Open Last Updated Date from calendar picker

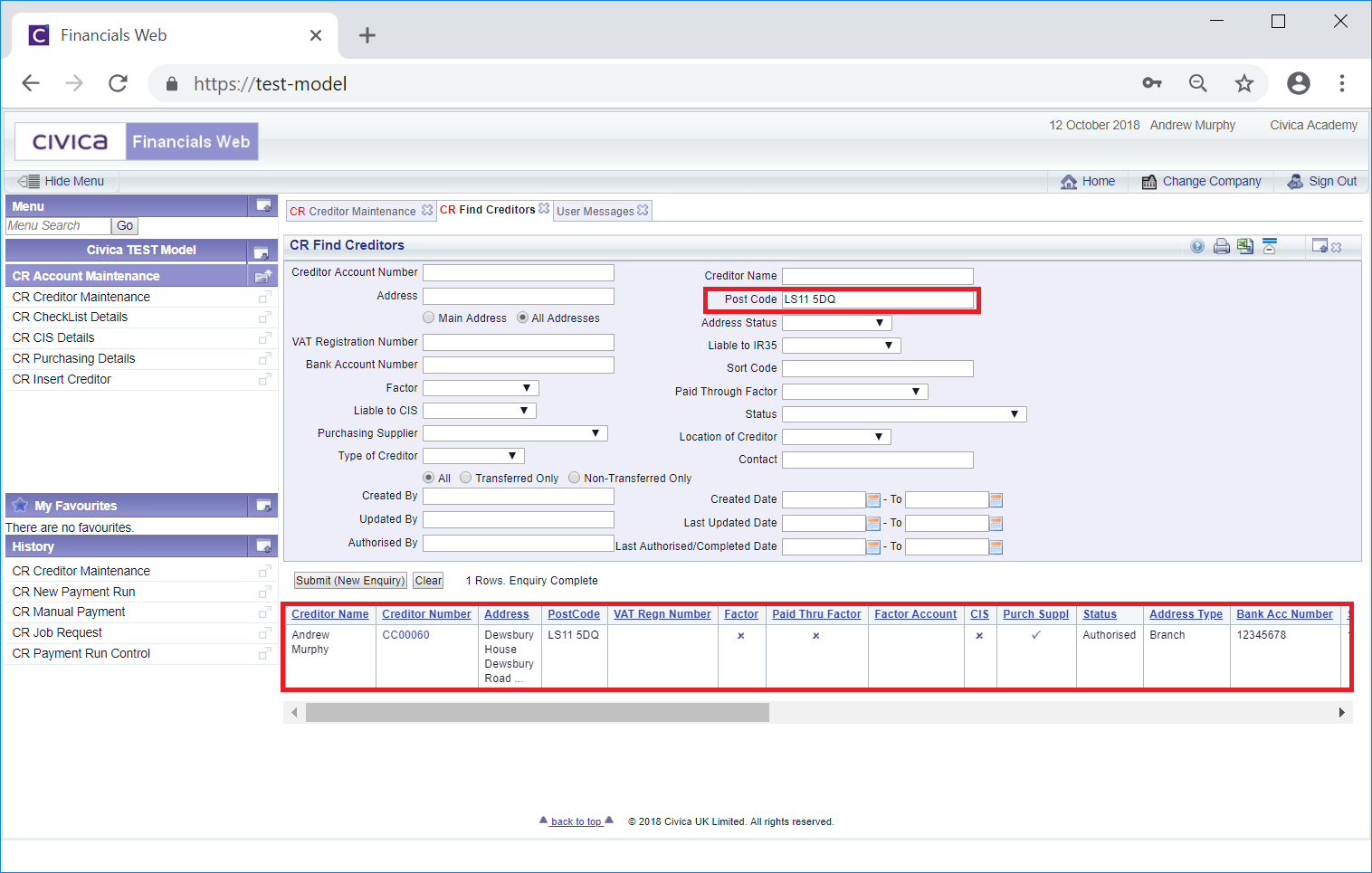(873, 523)
